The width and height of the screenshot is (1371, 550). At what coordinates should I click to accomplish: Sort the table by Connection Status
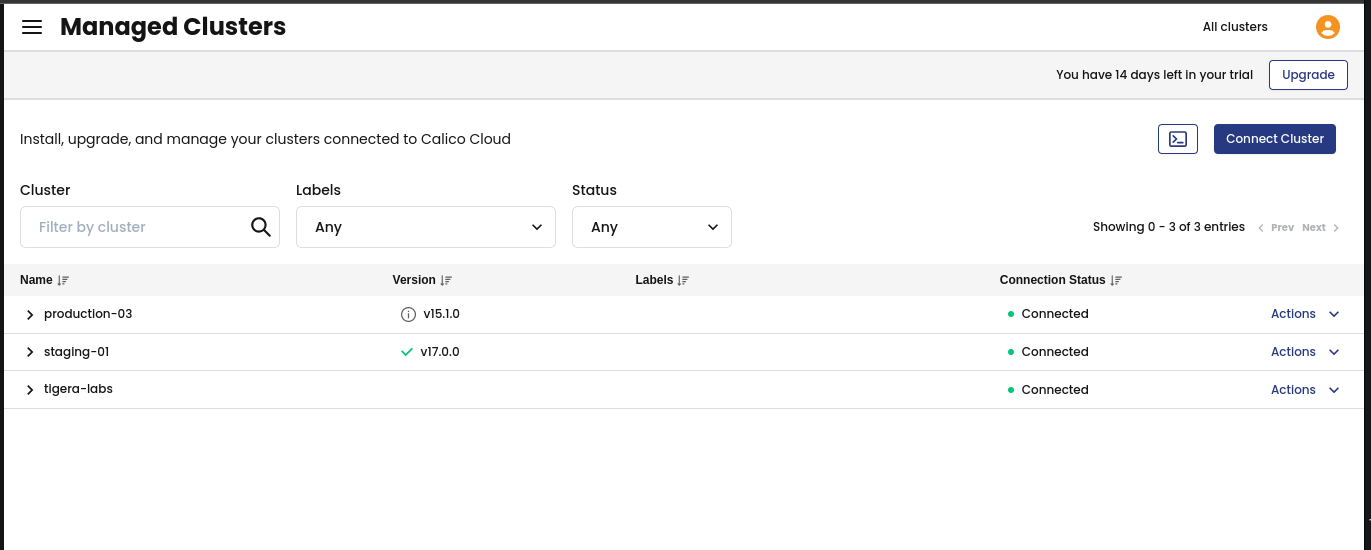(x=1117, y=281)
